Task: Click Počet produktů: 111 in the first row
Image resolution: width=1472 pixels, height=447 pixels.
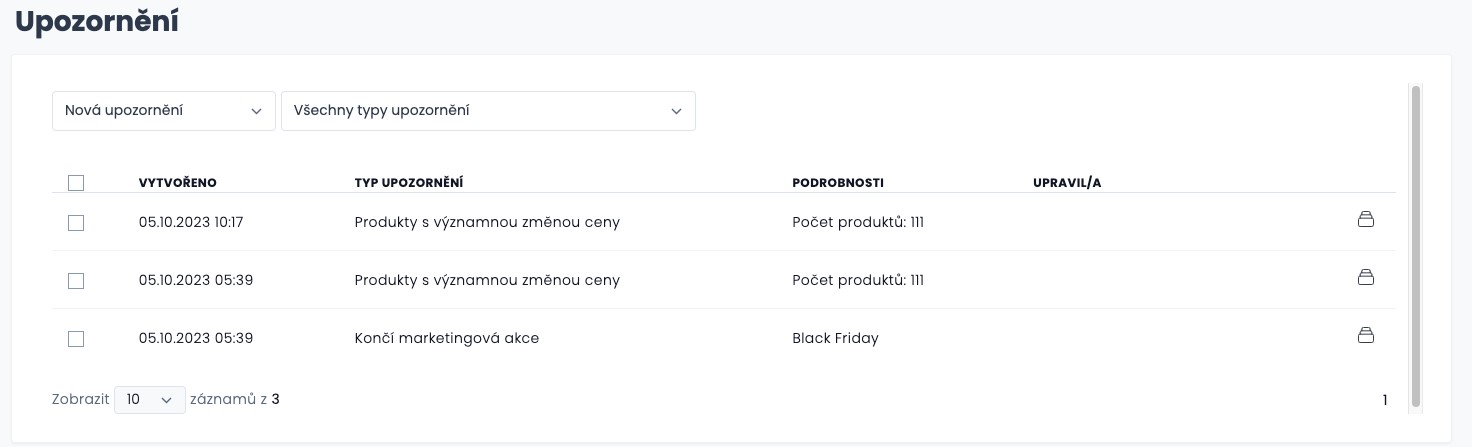Action: click(x=858, y=222)
